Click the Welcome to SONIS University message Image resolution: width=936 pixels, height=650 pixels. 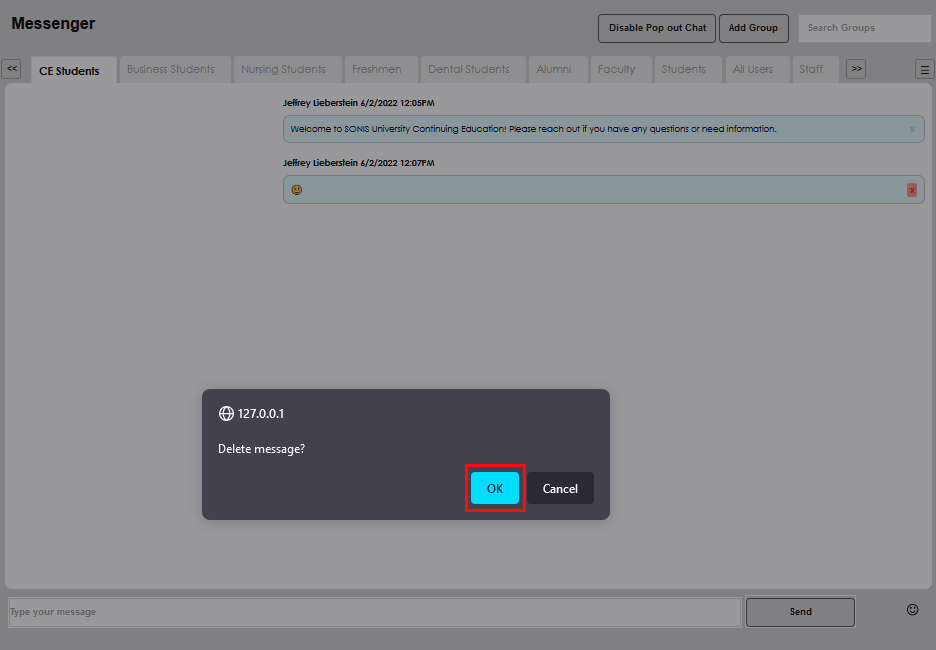tap(604, 129)
